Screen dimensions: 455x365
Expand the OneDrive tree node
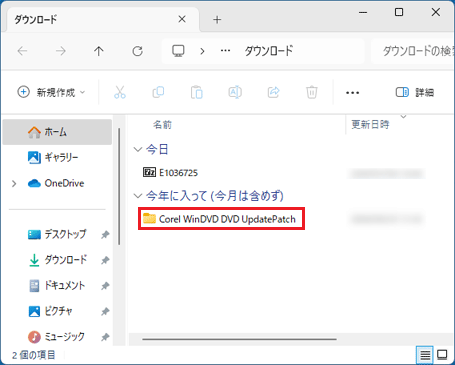[x=14, y=183]
